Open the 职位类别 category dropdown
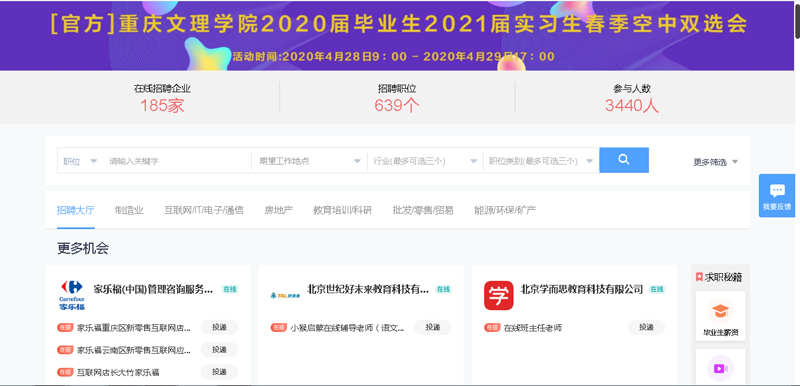 pos(541,161)
